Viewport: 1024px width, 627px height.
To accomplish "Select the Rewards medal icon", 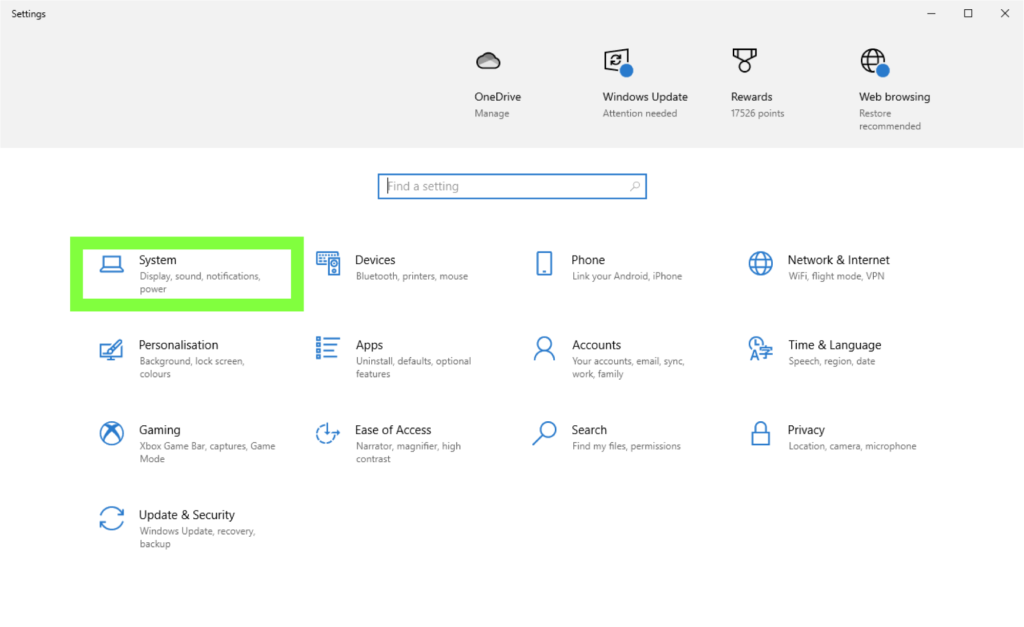I will pyautogui.click(x=744, y=61).
